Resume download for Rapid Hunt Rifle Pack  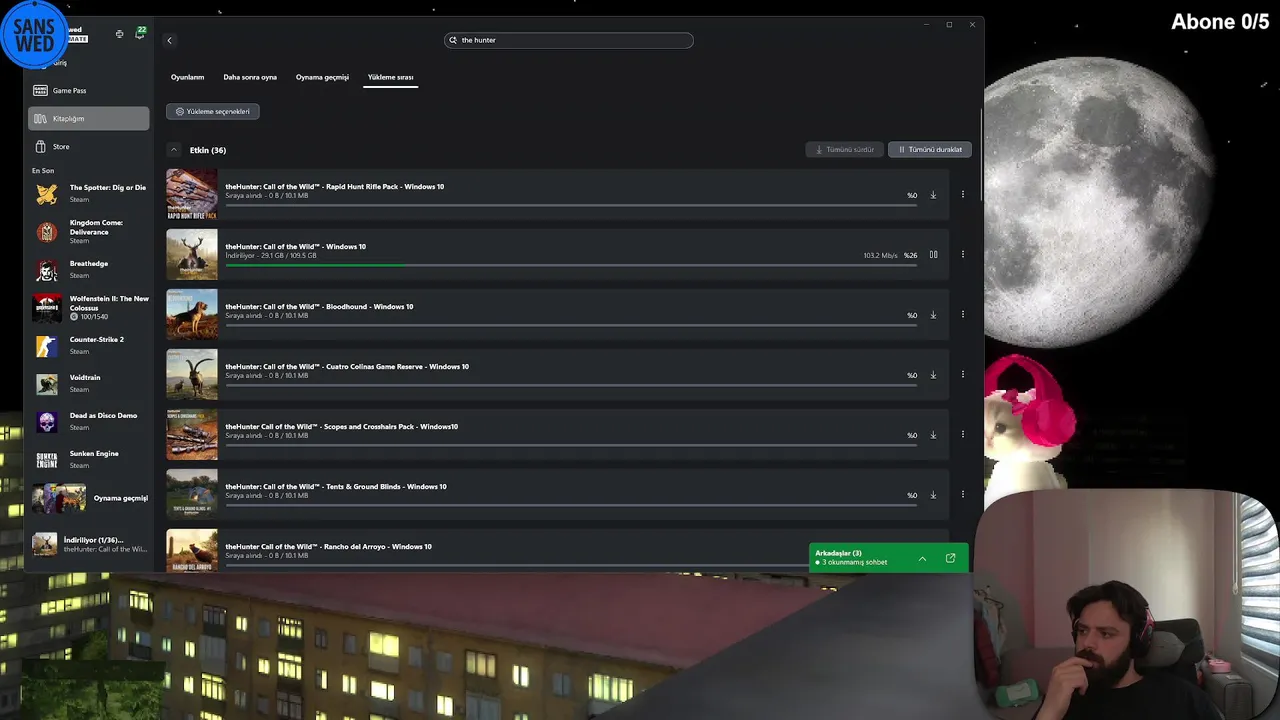tap(933, 195)
